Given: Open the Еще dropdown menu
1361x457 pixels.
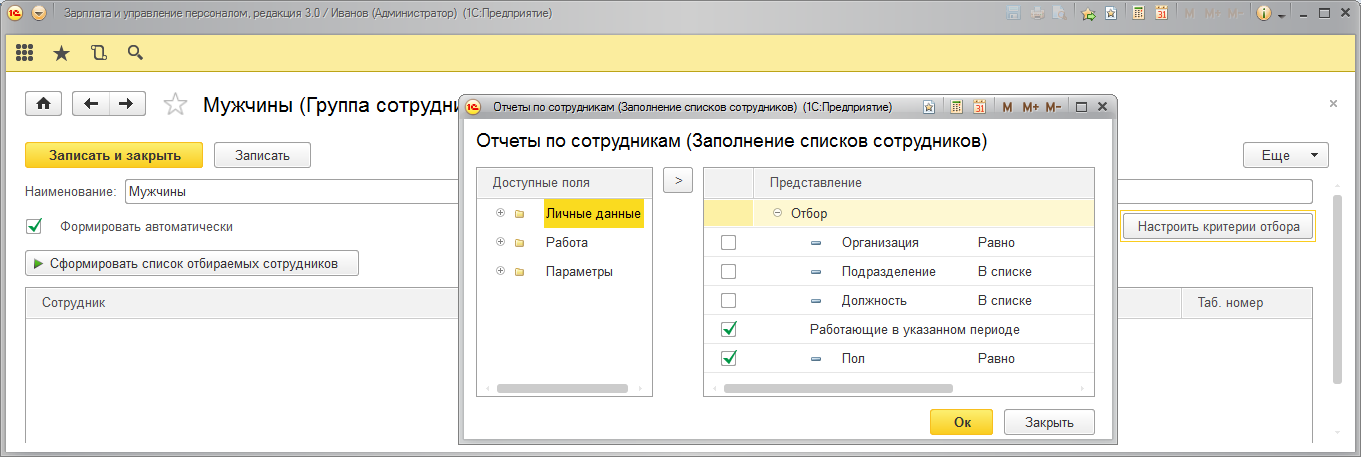Looking at the screenshot, I should [x=1285, y=155].
